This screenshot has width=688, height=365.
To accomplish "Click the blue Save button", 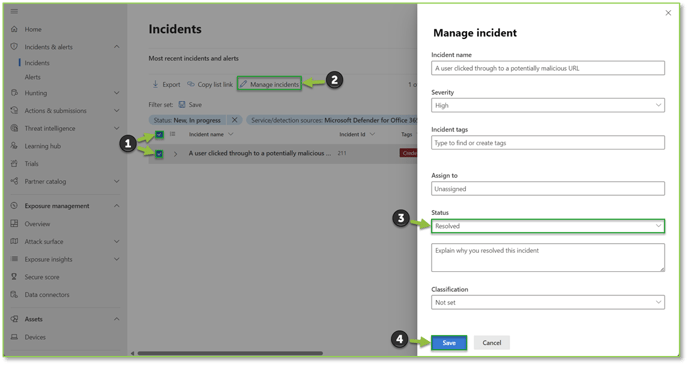I will tap(449, 343).
